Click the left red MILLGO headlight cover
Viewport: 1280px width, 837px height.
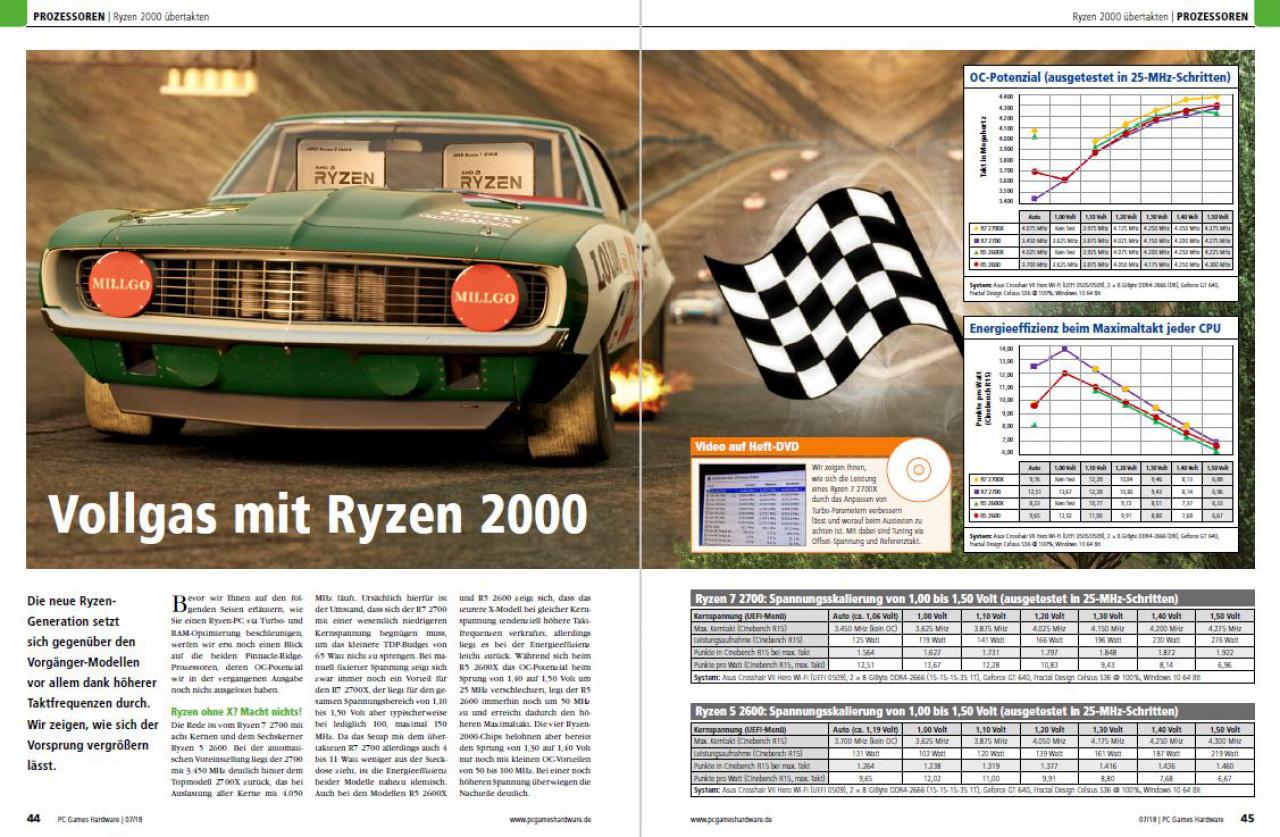point(121,284)
